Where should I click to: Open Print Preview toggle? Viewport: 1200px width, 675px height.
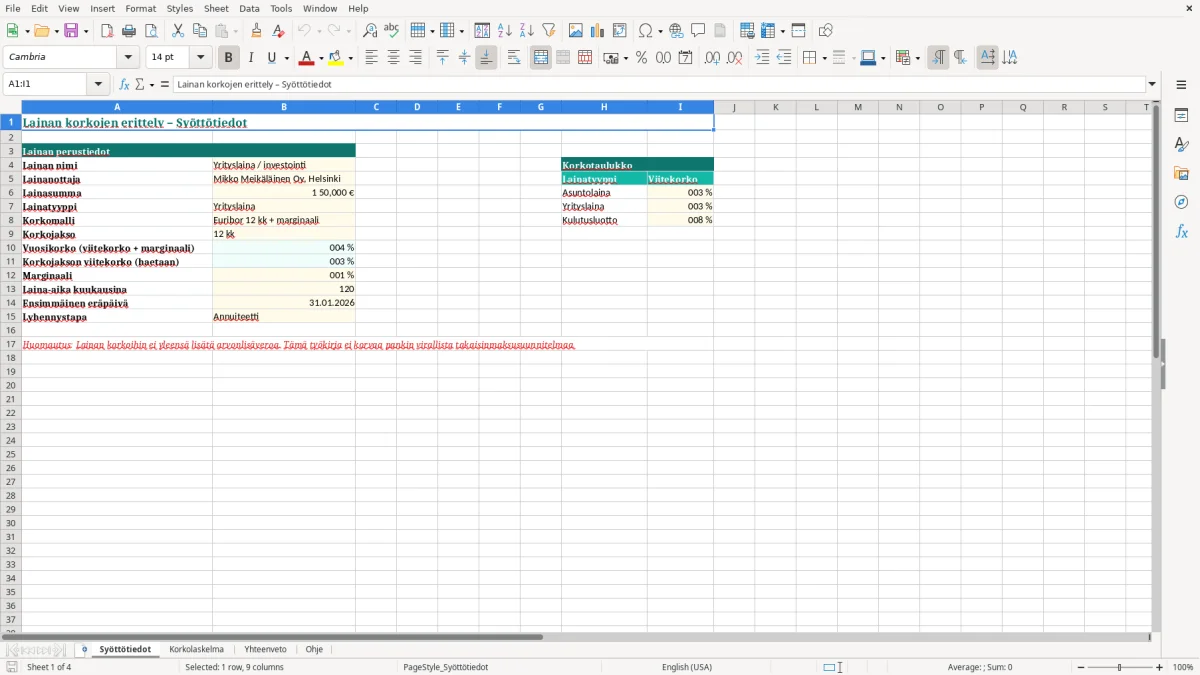(151, 31)
